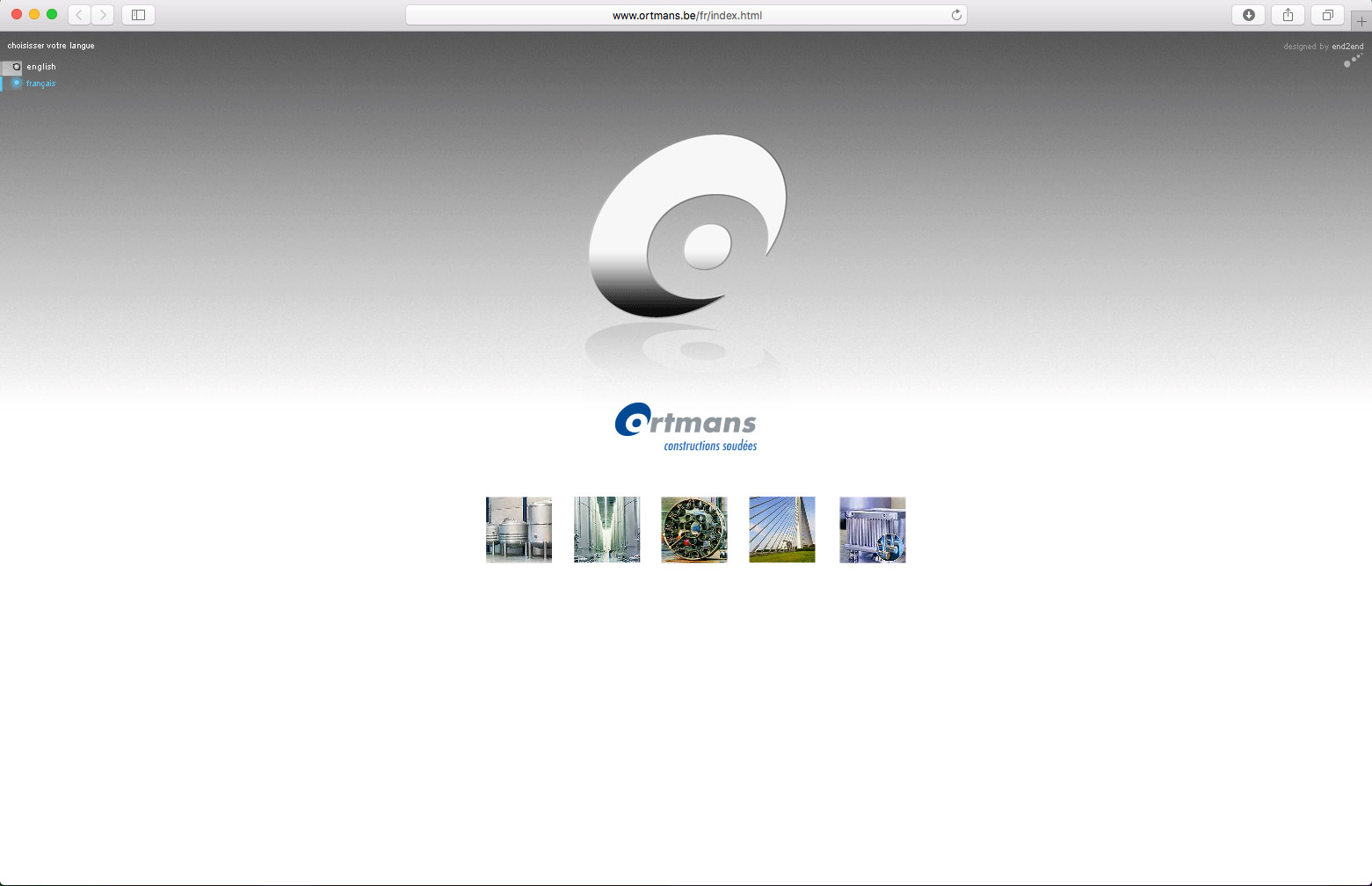Show all tabs overview
This screenshot has width=1372, height=886.
click(1327, 15)
